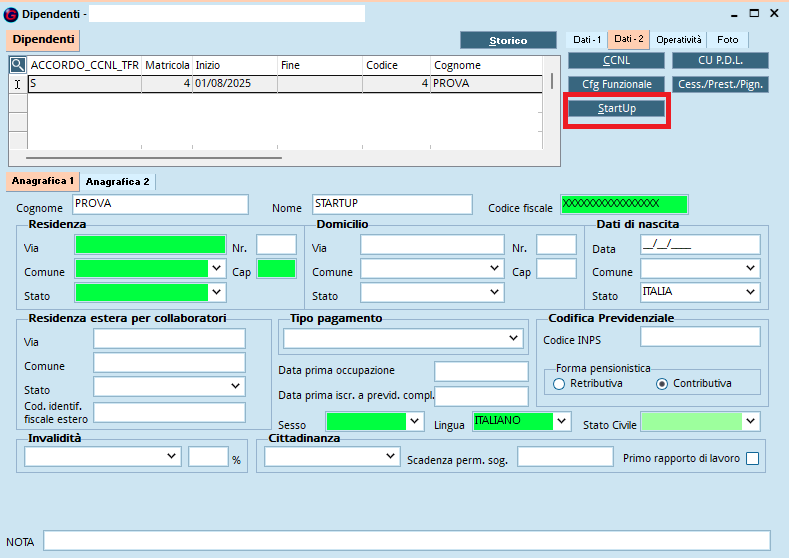Click the Codice fiscale field
The height and width of the screenshot is (558, 789).
[x=624, y=204]
